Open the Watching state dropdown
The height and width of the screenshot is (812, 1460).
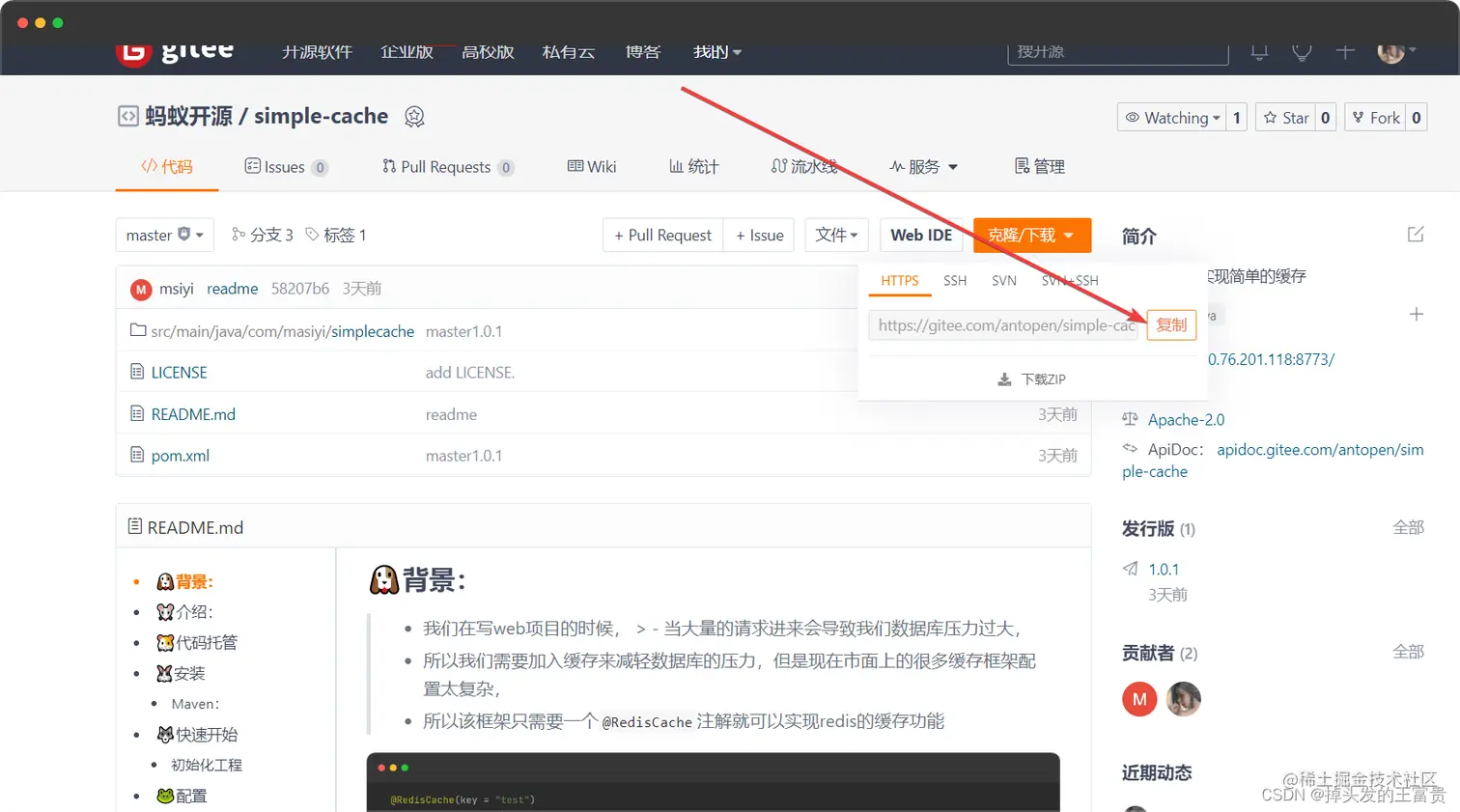pos(1173,116)
